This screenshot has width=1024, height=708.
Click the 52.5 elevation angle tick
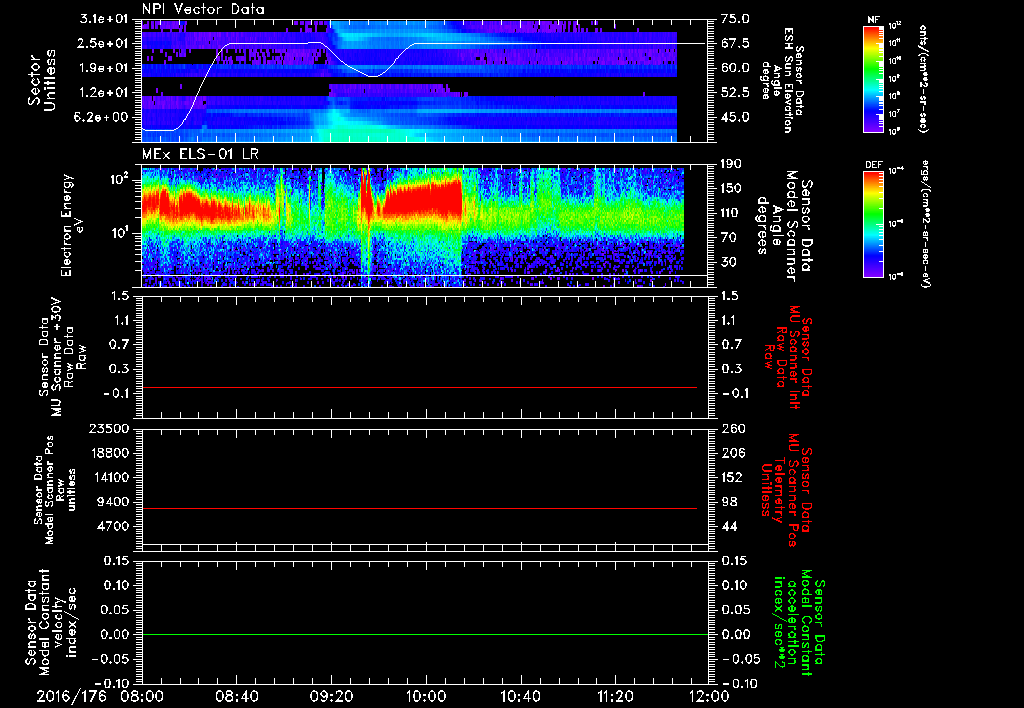[x=735, y=93]
